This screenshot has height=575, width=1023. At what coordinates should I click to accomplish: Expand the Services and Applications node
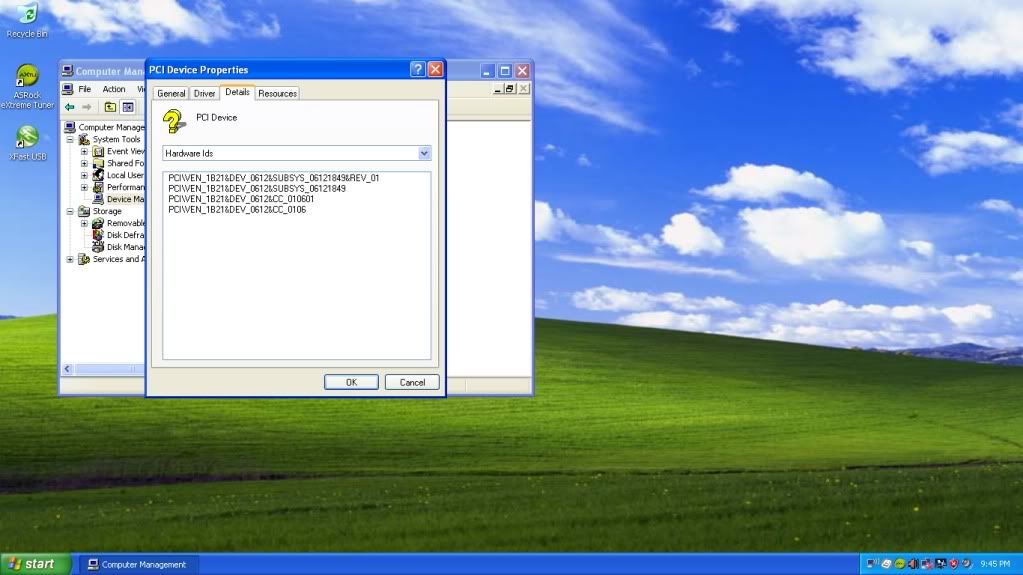(71, 260)
